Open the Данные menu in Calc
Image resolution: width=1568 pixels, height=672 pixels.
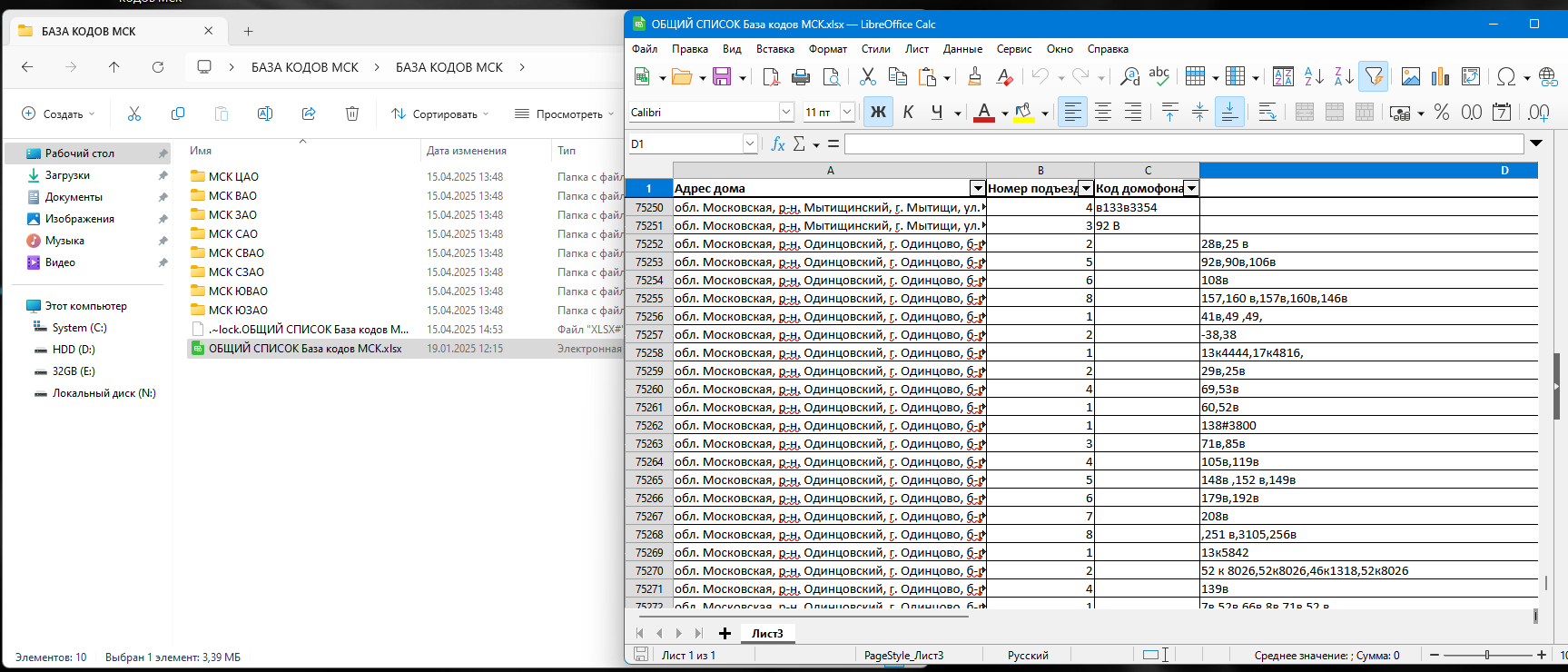[962, 49]
